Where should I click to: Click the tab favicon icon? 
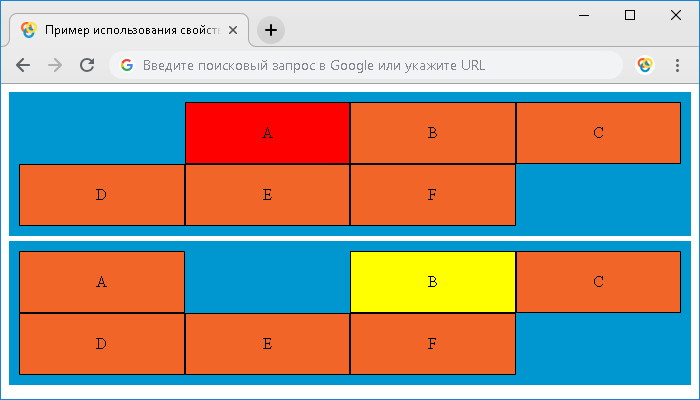28,30
